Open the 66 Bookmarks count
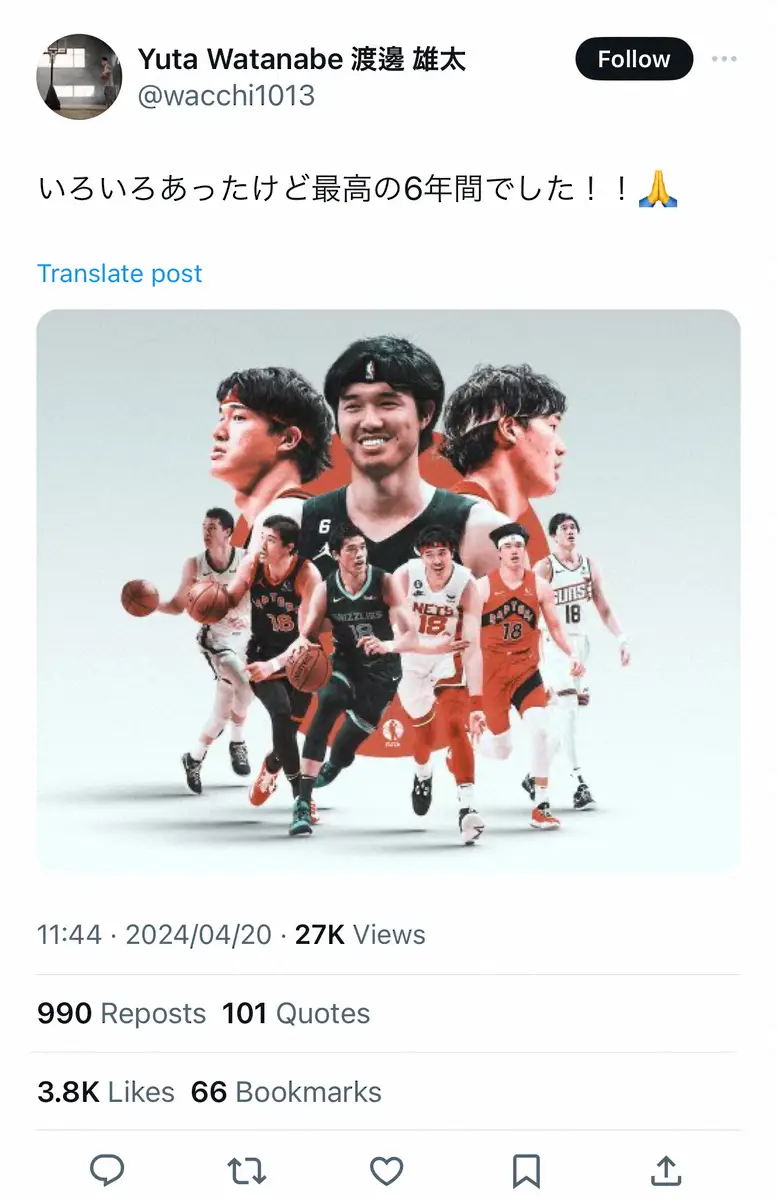Image resolution: width=777 pixels, height=1200 pixels. point(286,1092)
